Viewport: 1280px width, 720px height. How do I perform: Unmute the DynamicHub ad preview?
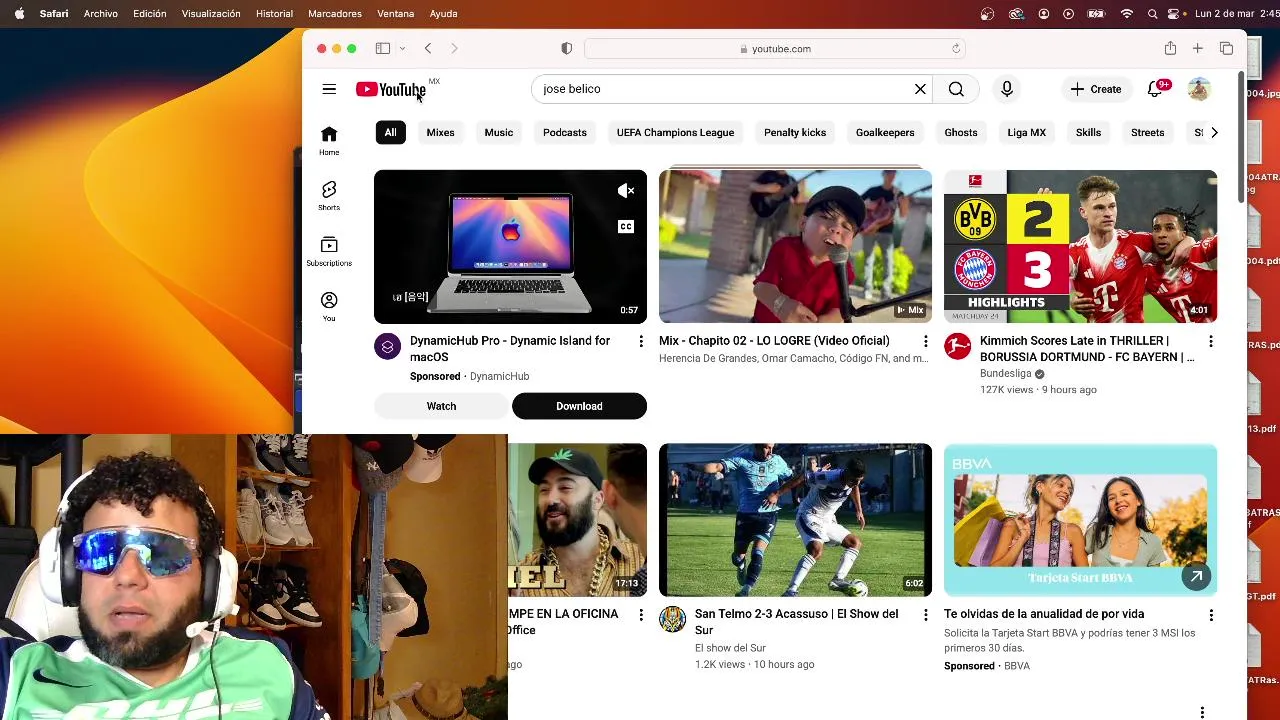(626, 191)
